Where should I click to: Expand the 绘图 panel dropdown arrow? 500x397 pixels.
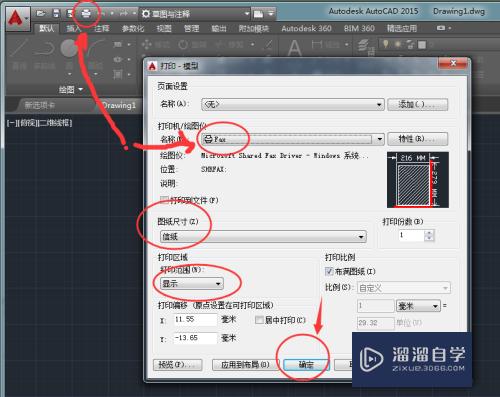(80, 89)
